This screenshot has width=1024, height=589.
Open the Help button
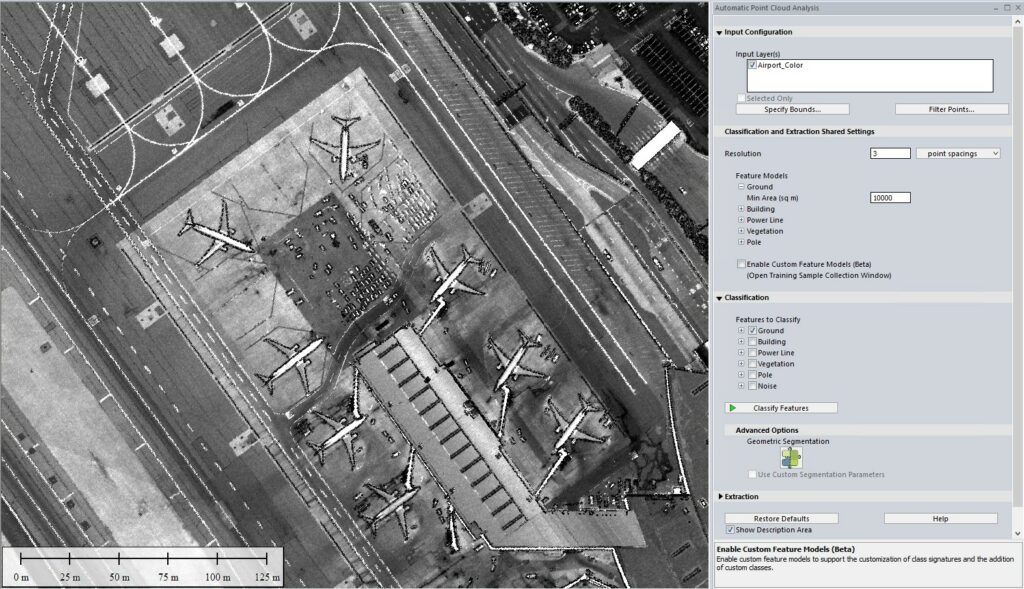pyautogui.click(x=940, y=519)
